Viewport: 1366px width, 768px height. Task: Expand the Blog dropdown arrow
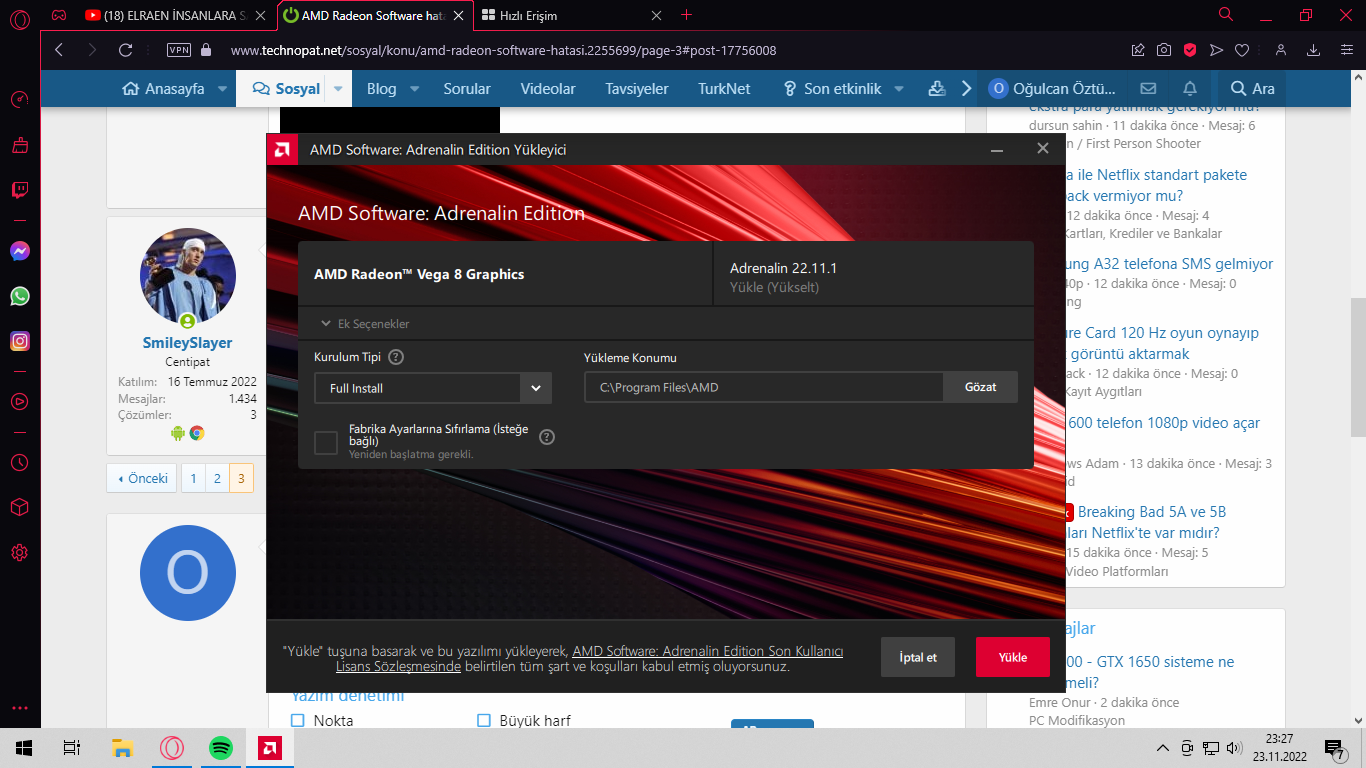pyautogui.click(x=414, y=88)
